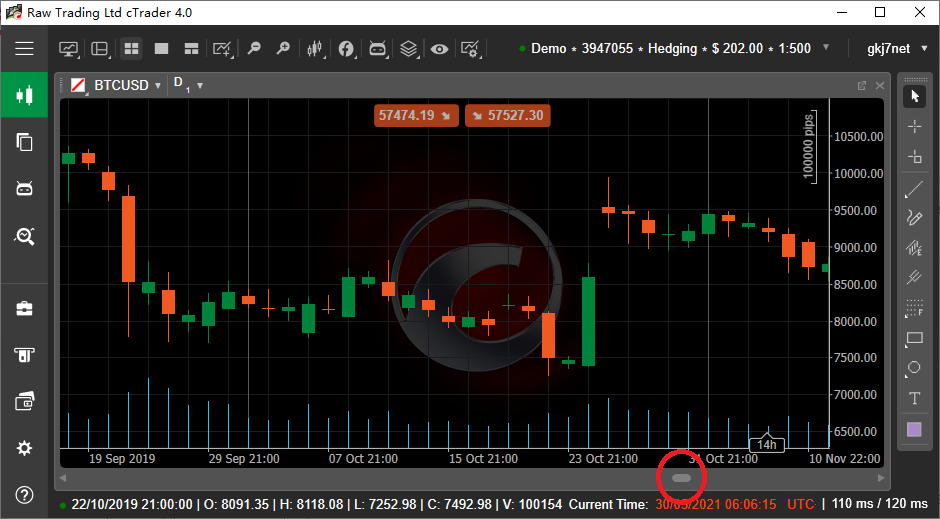This screenshot has height=519, width=940.
Task: Select the text T tool
Action: click(x=914, y=399)
